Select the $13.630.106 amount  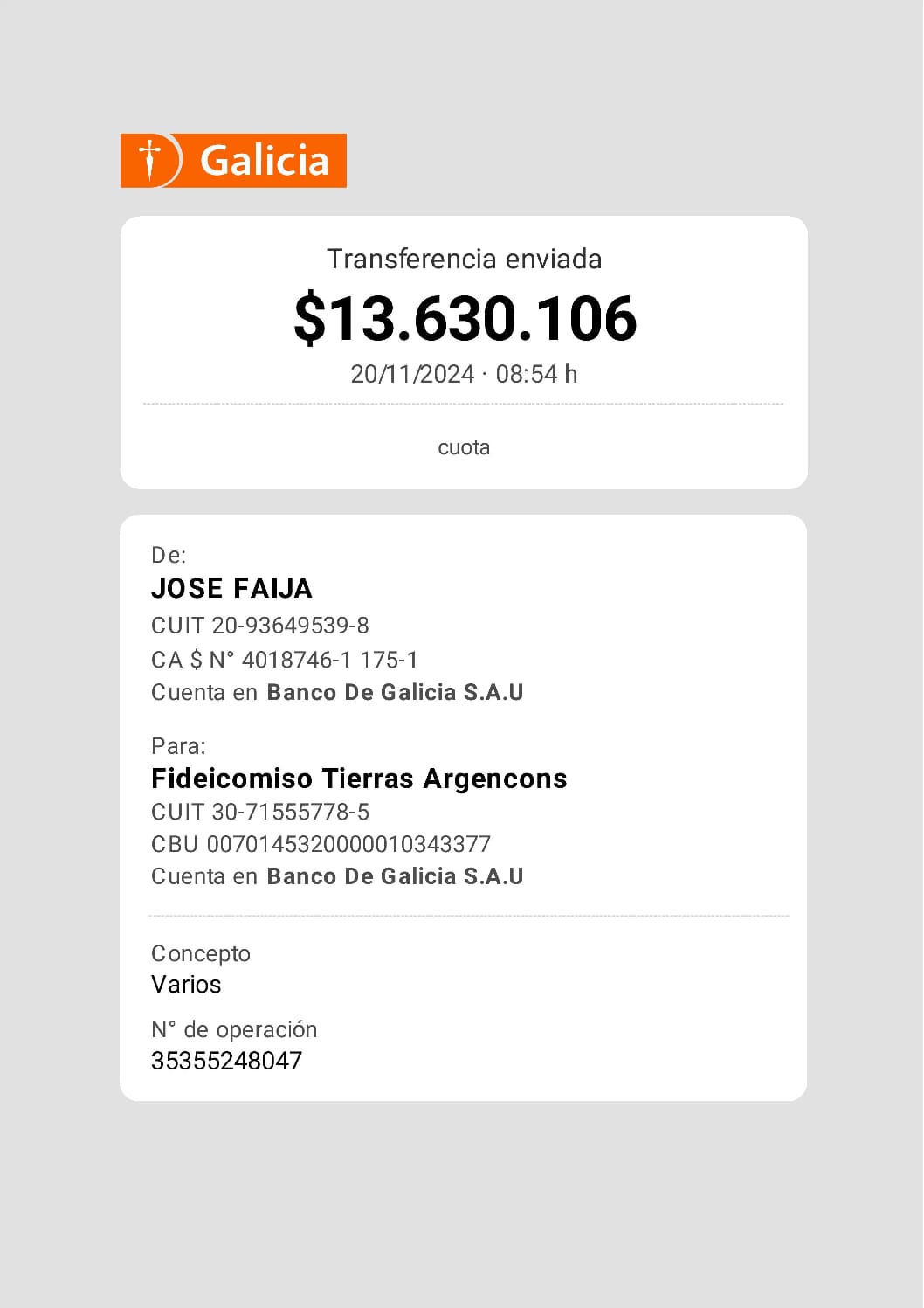(465, 317)
